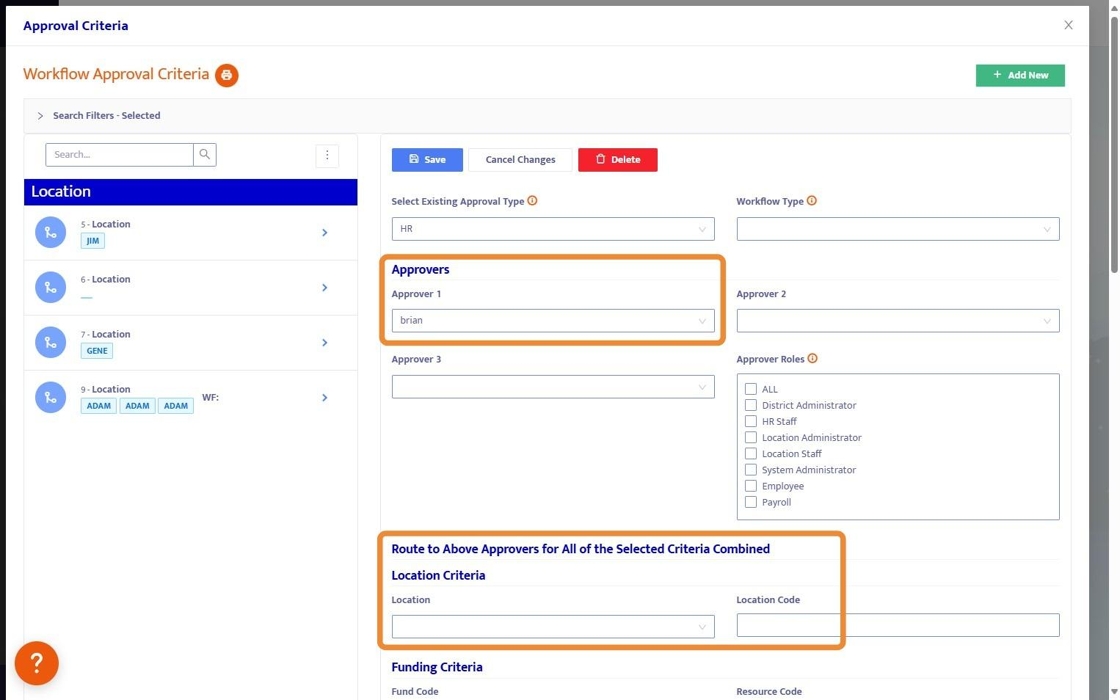Open Select Existing Approval Type dropdown showing HR
Screen dimensions: 1120x700
pos(553,229)
